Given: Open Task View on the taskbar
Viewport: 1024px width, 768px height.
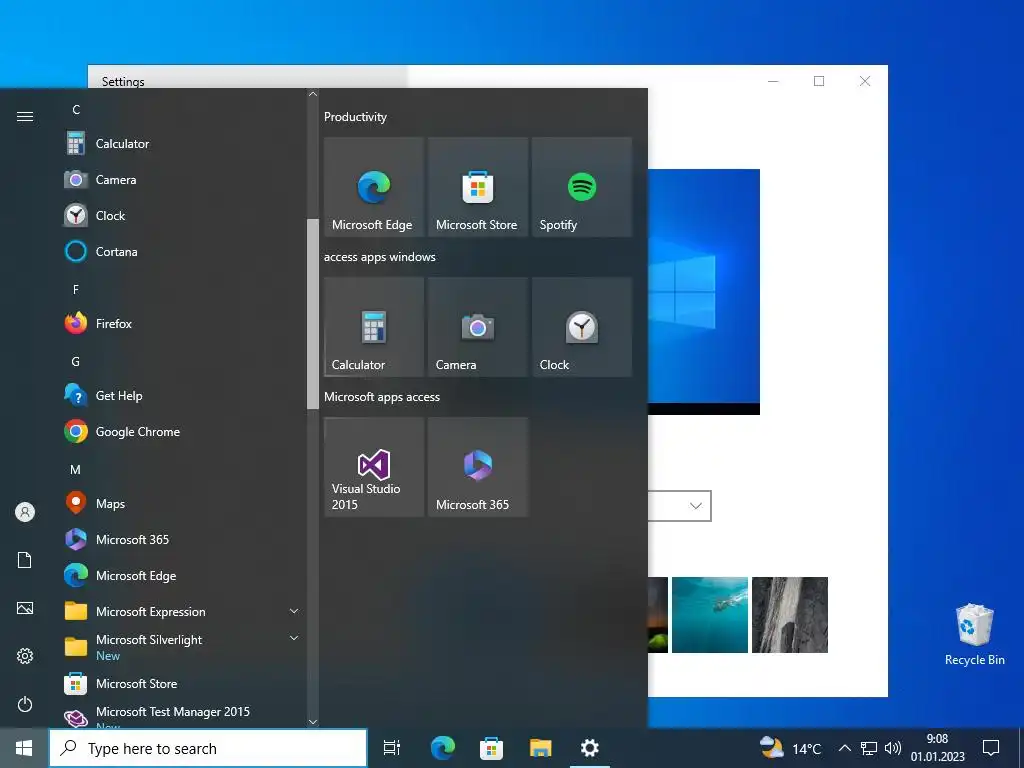Looking at the screenshot, I should coord(392,748).
